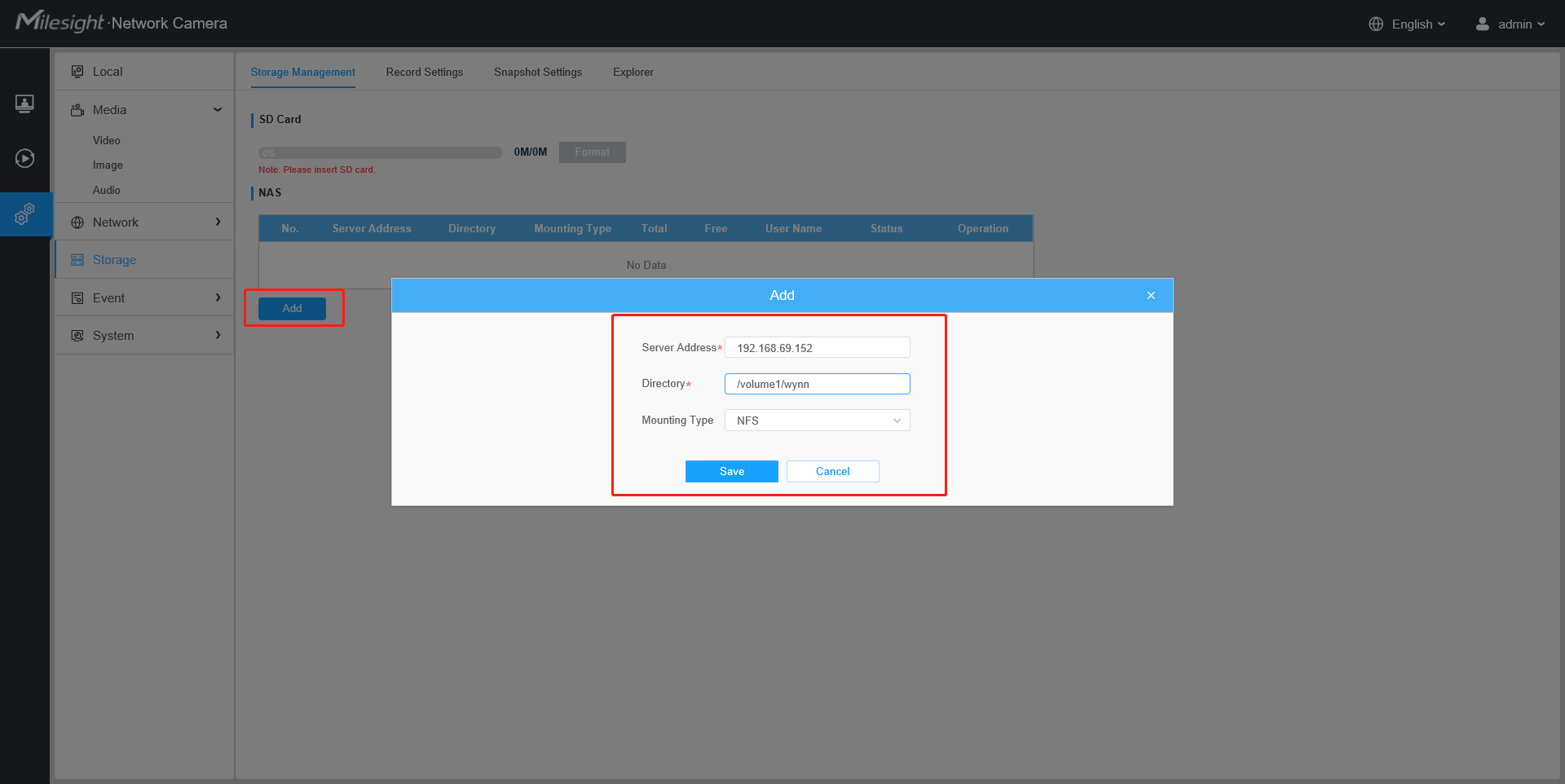The height and width of the screenshot is (784, 1565).
Task: Click the Server Address column header
Action: point(372,229)
